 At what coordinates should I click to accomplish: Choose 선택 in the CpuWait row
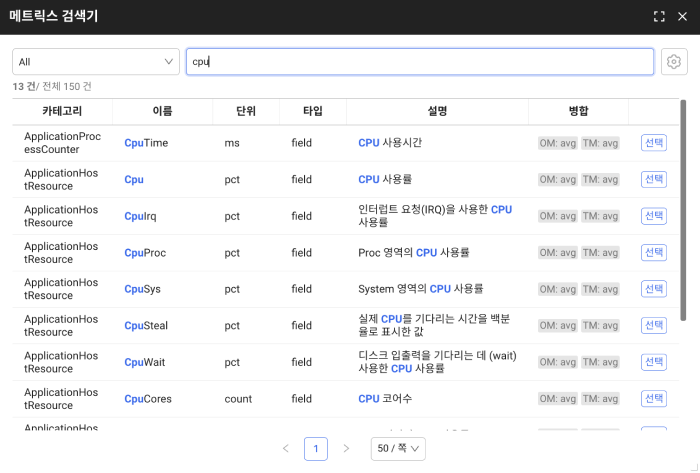point(654,362)
